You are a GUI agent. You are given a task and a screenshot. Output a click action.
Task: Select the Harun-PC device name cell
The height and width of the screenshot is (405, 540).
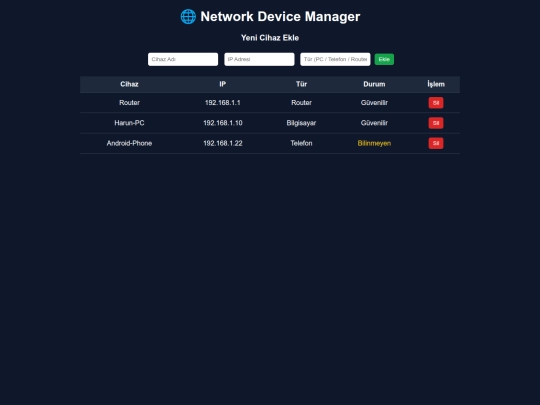pyautogui.click(x=129, y=123)
